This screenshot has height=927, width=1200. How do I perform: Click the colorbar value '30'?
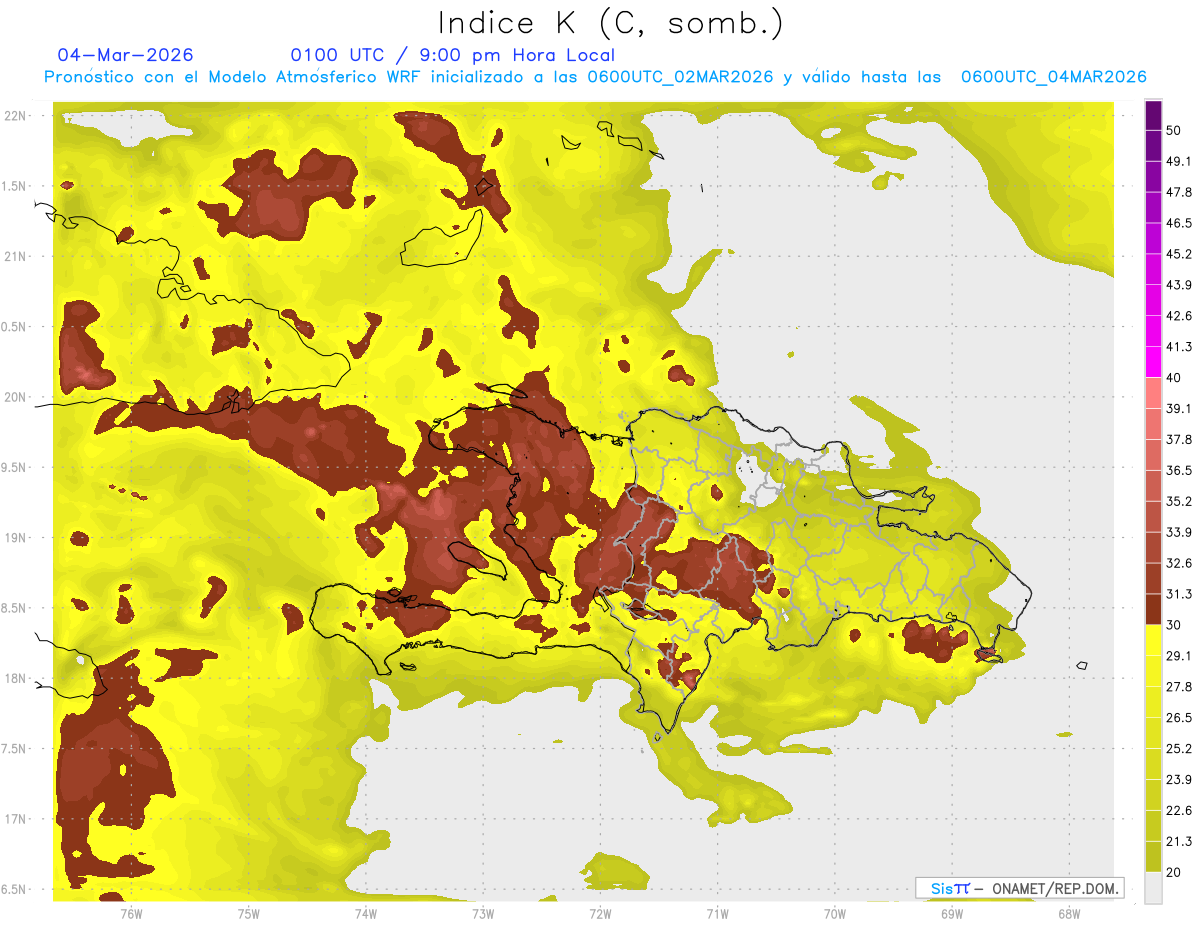coord(1174,625)
